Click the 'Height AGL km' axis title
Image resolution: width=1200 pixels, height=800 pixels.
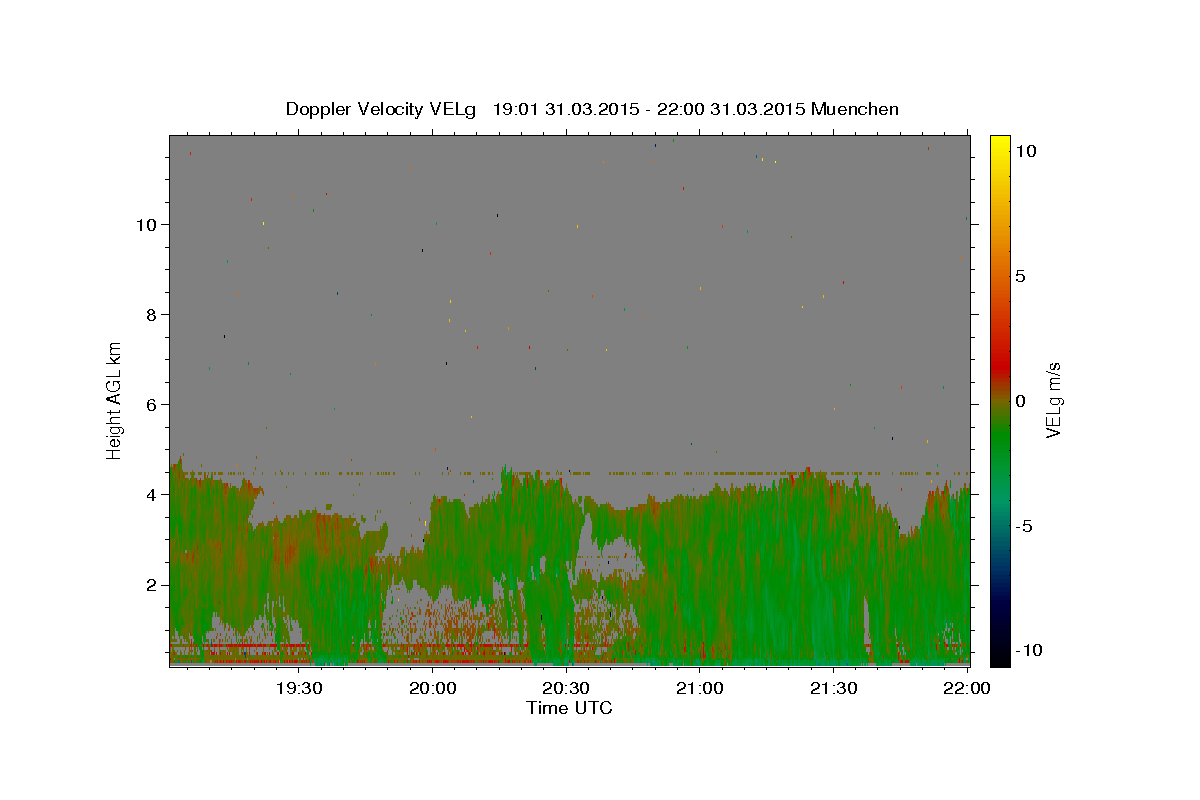coord(114,400)
